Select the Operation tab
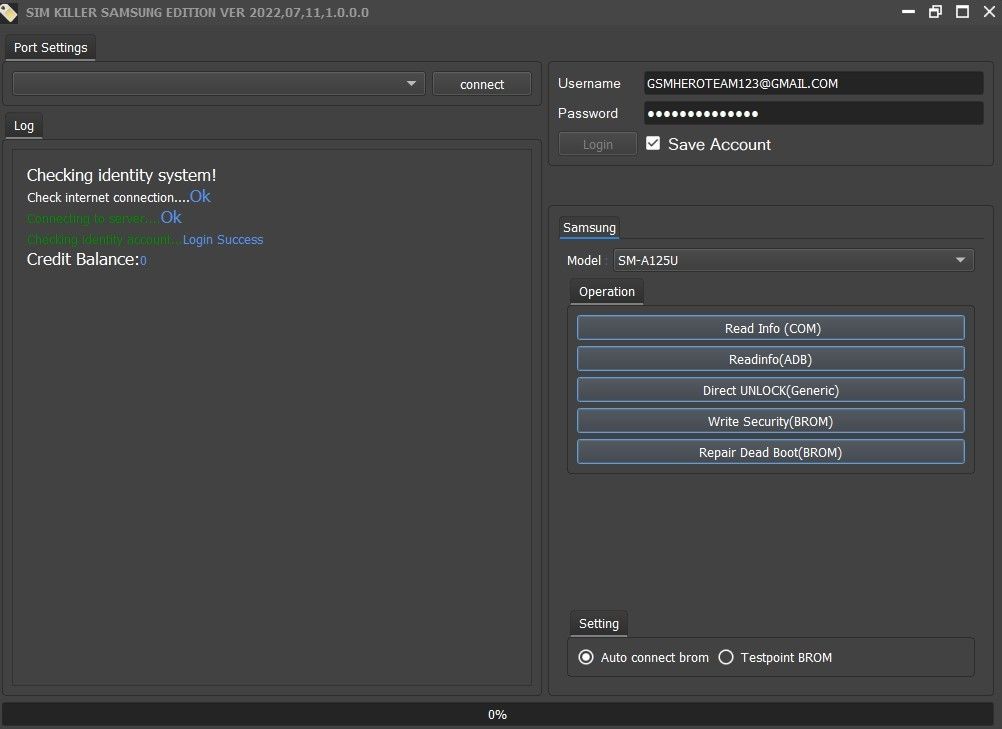Viewport: 1002px width, 729px height. coord(606,292)
